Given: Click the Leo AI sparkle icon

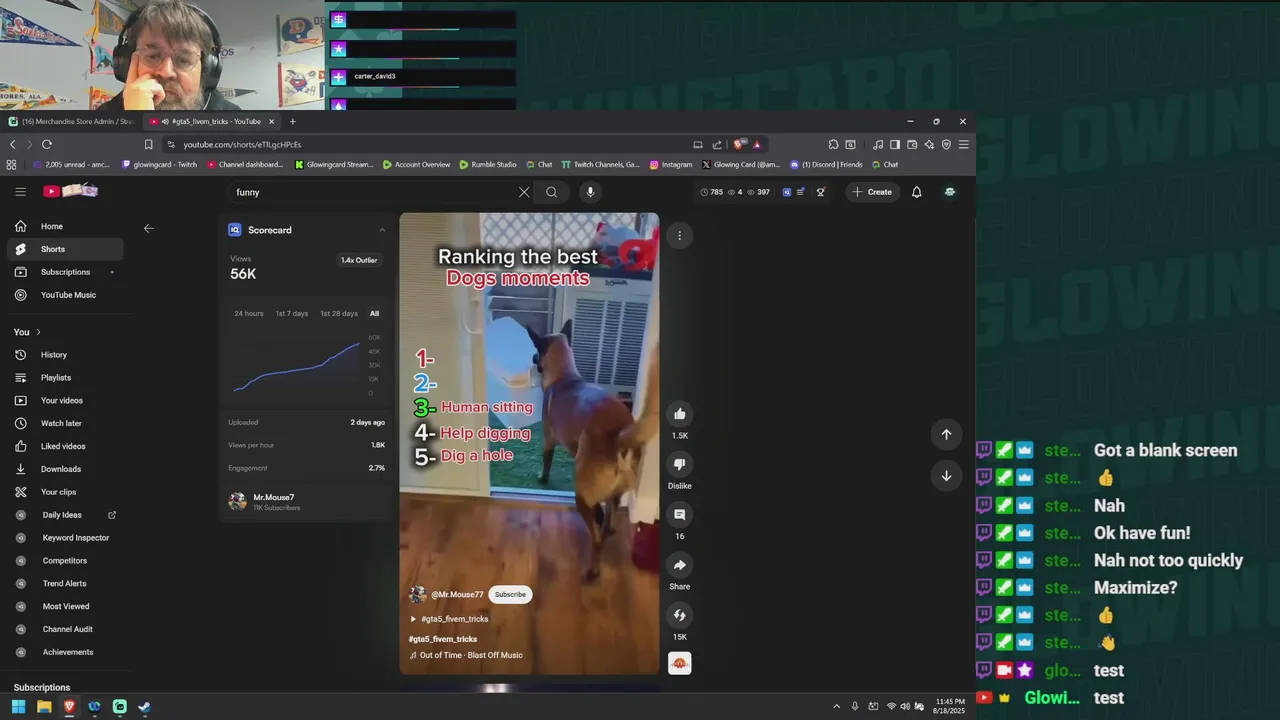Looking at the screenshot, I should [x=929, y=144].
